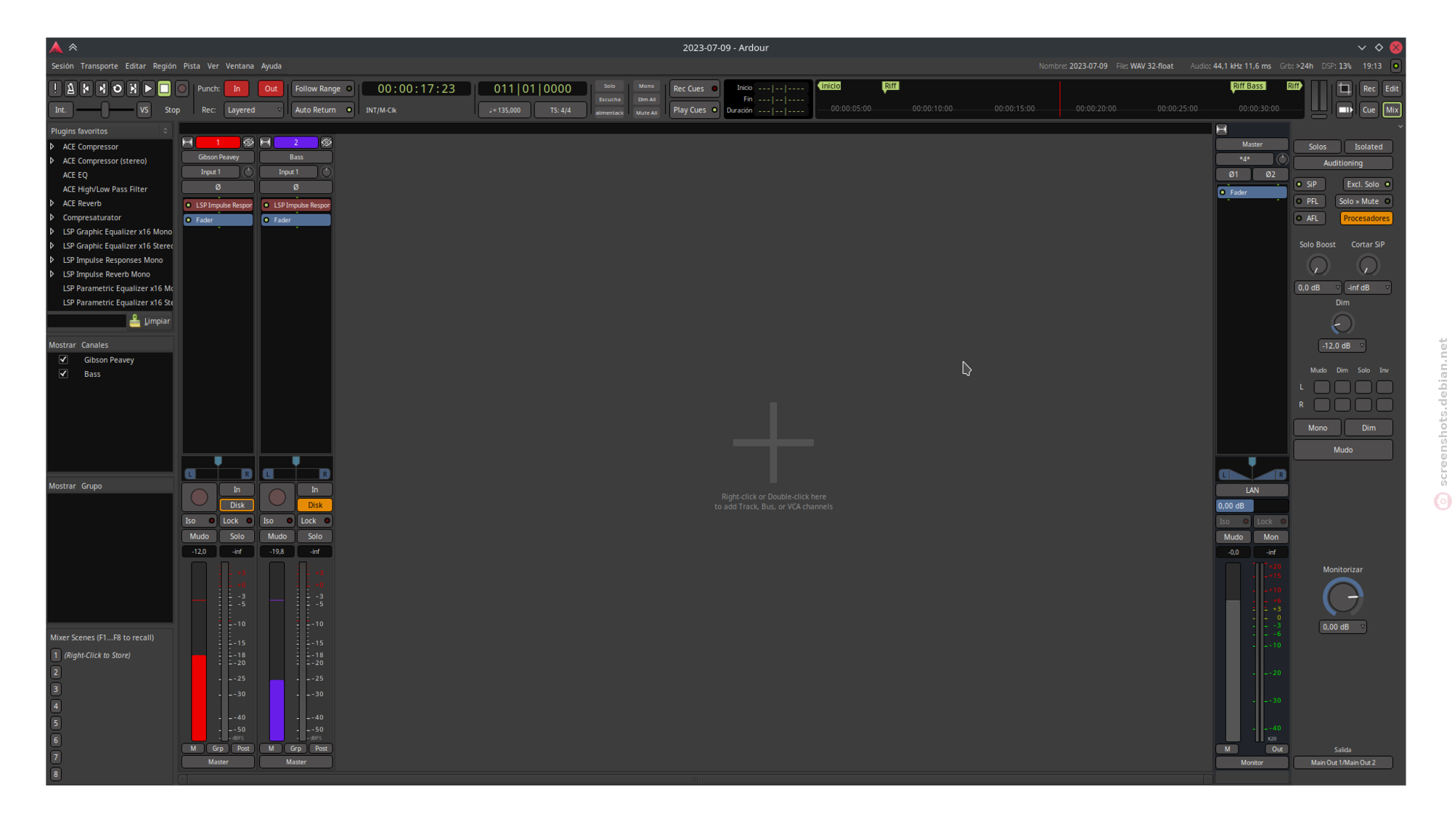The image size is (1452, 840).
Task: Open Monitorizar 0,00 dB dropdown
Action: click(1342, 627)
